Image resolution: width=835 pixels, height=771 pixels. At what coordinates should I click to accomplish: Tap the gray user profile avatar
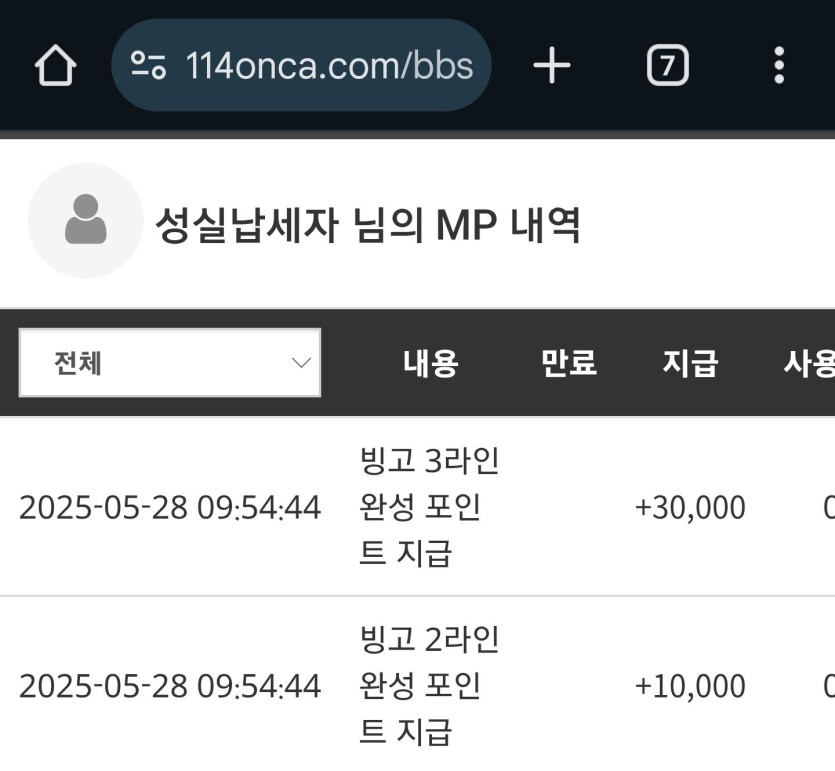click(x=86, y=220)
